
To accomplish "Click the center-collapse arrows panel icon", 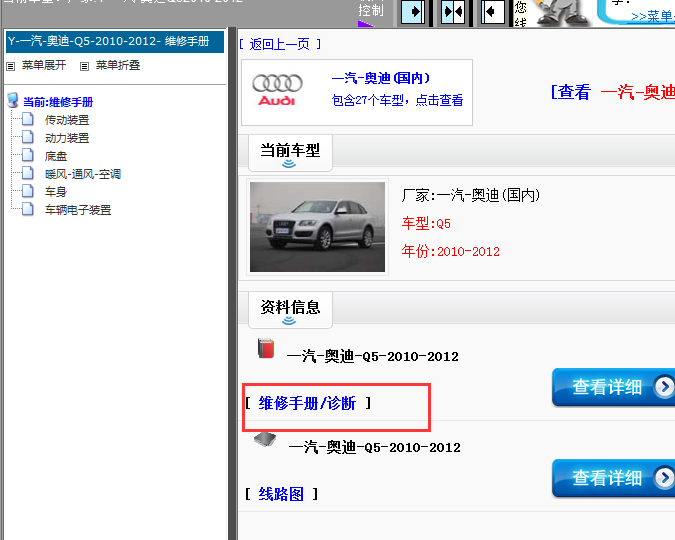I will pyautogui.click(x=453, y=12).
